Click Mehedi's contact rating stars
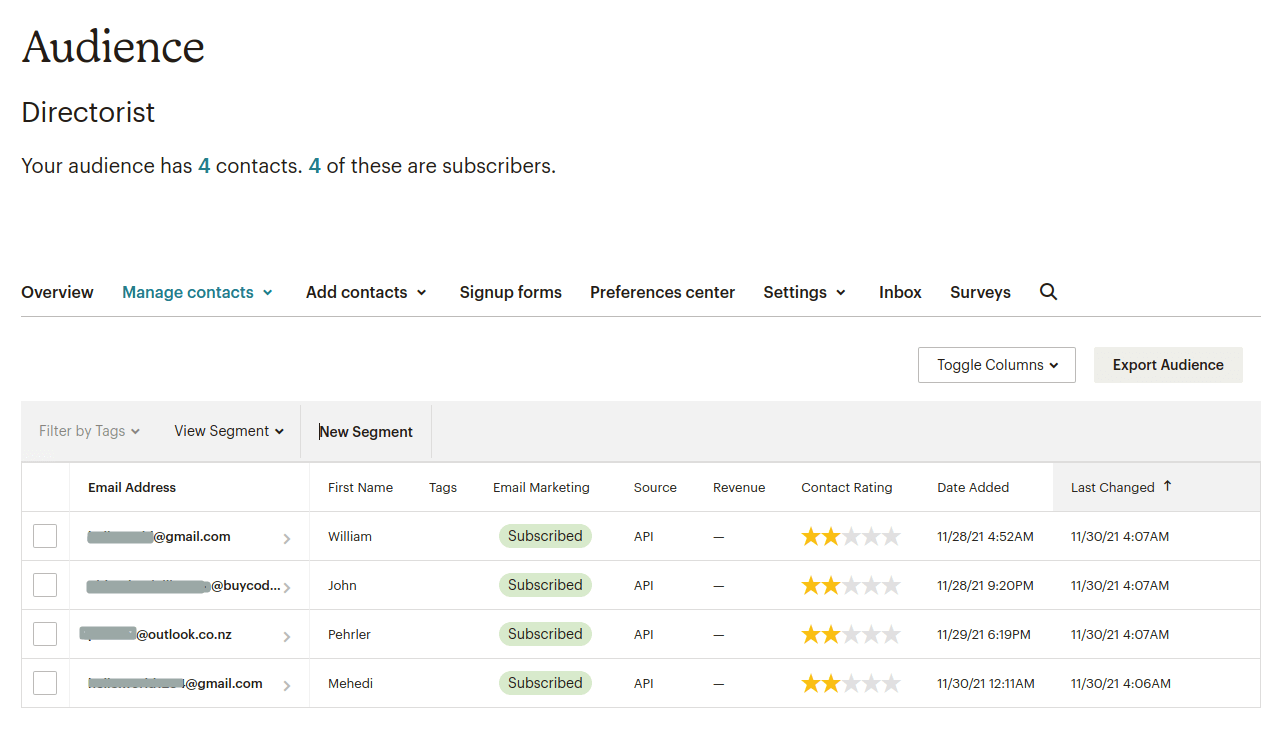 pos(850,684)
